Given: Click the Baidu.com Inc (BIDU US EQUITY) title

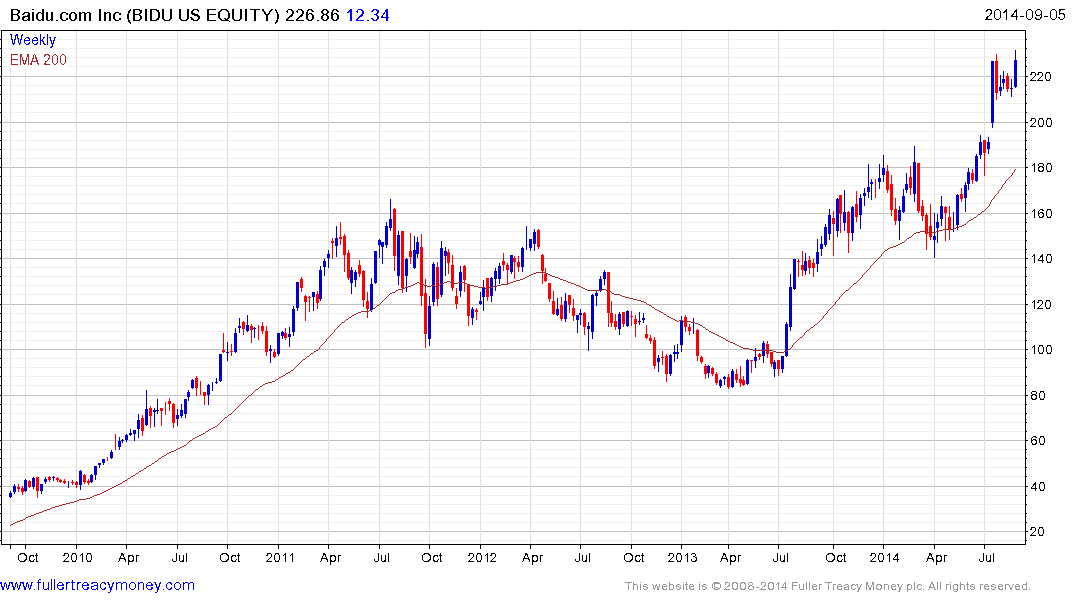Looking at the screenshot, I should coord(145,15).
